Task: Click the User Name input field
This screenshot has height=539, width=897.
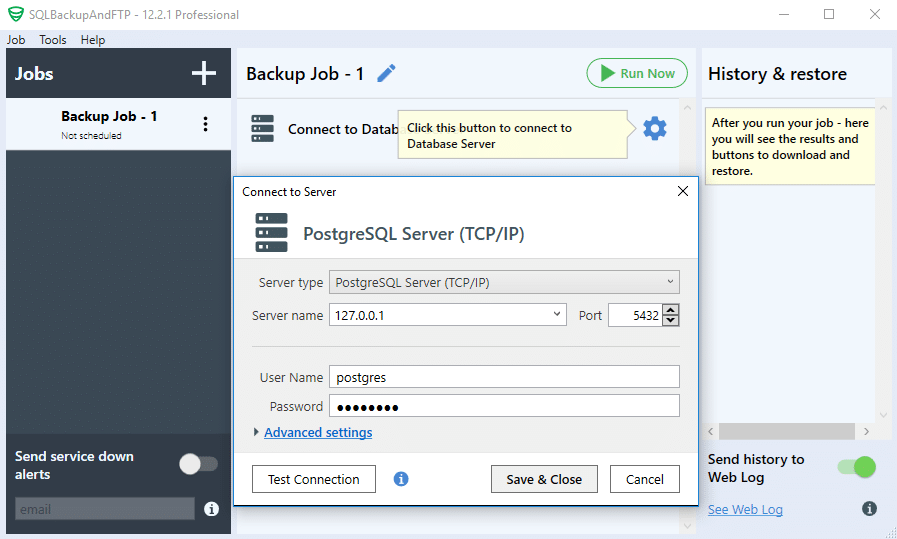Action: point(504,377)
